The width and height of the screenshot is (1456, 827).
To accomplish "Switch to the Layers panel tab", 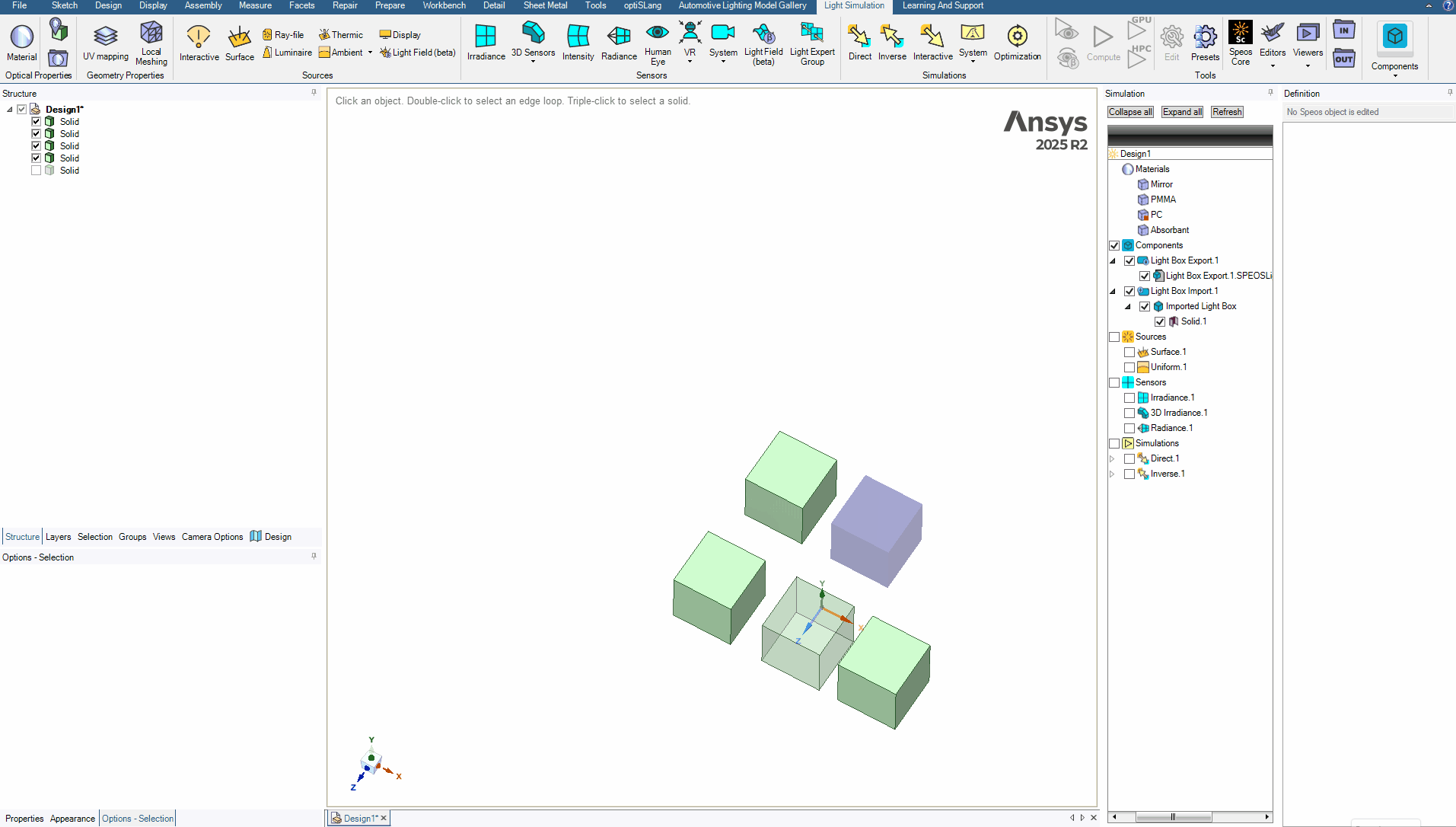I will pyautogui.click(x=58, y=537).
